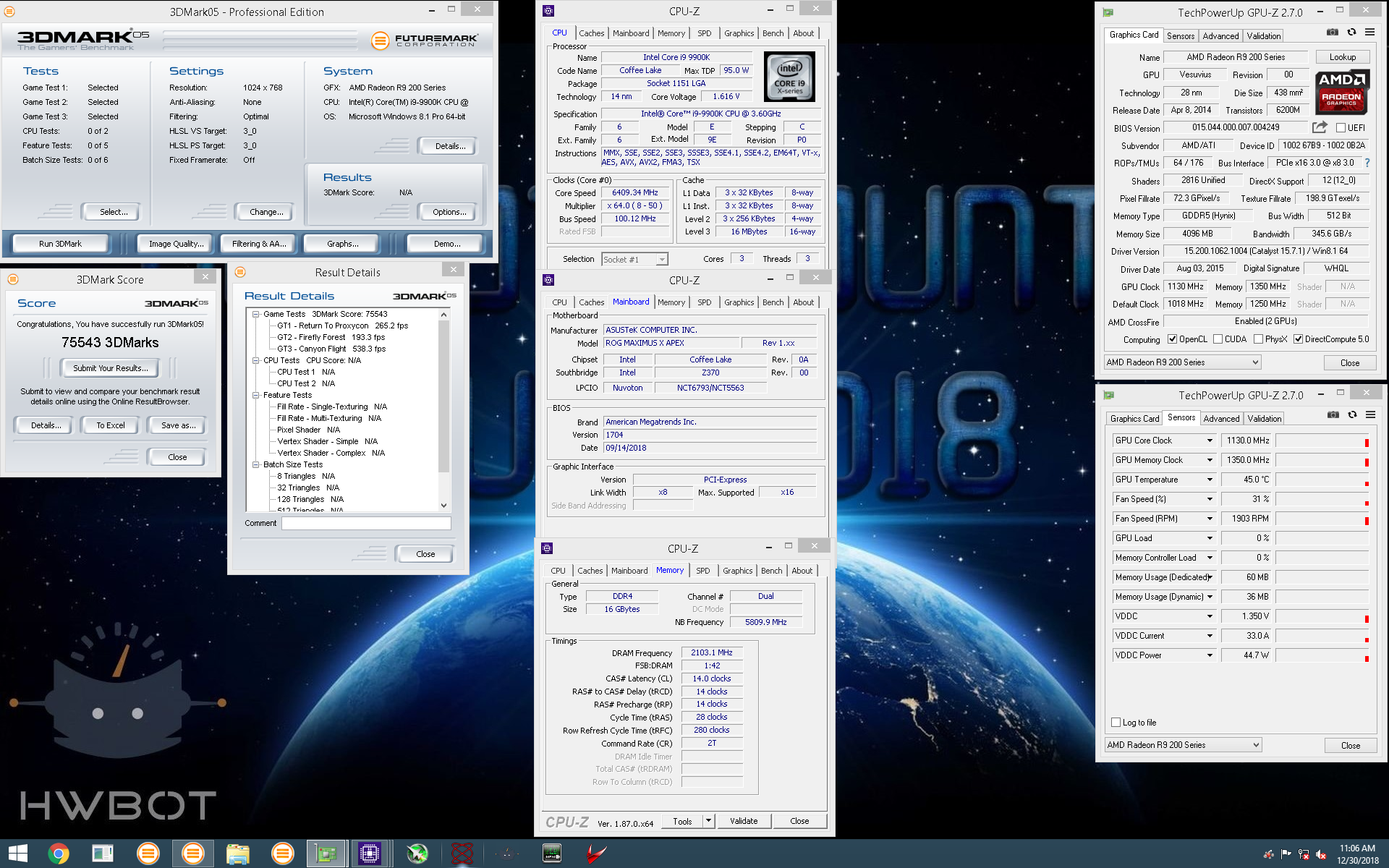This screenshot has width=1389, height=868.
Task: Click the Run 3DMark button
Action: [61, 244]
